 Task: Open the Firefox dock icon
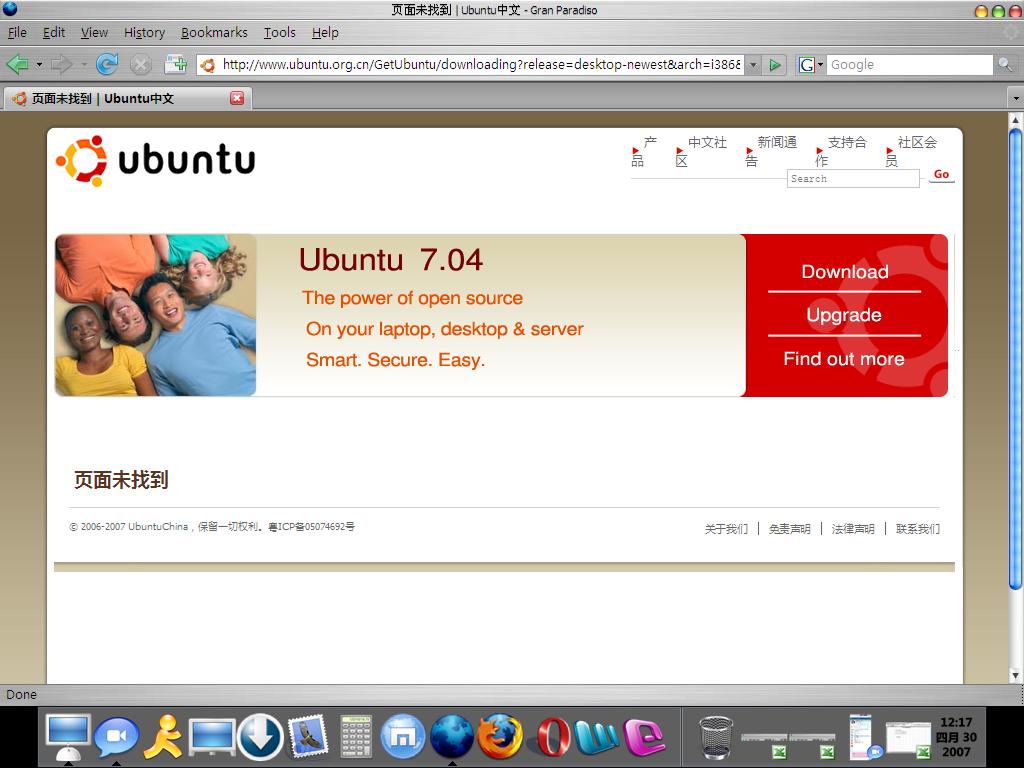point(500,736)
